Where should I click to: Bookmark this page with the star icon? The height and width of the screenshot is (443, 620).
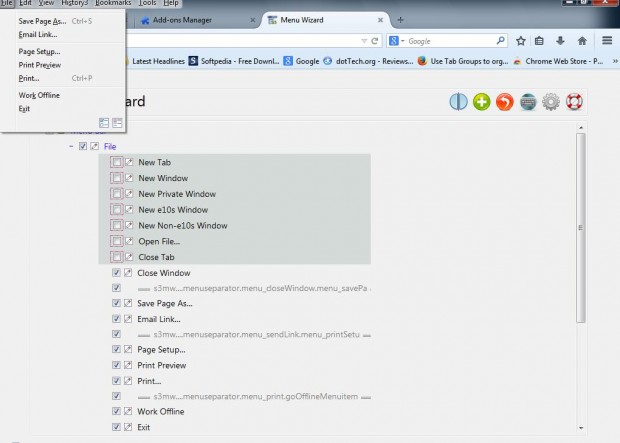pyautogui.click(x=521, y=41)
